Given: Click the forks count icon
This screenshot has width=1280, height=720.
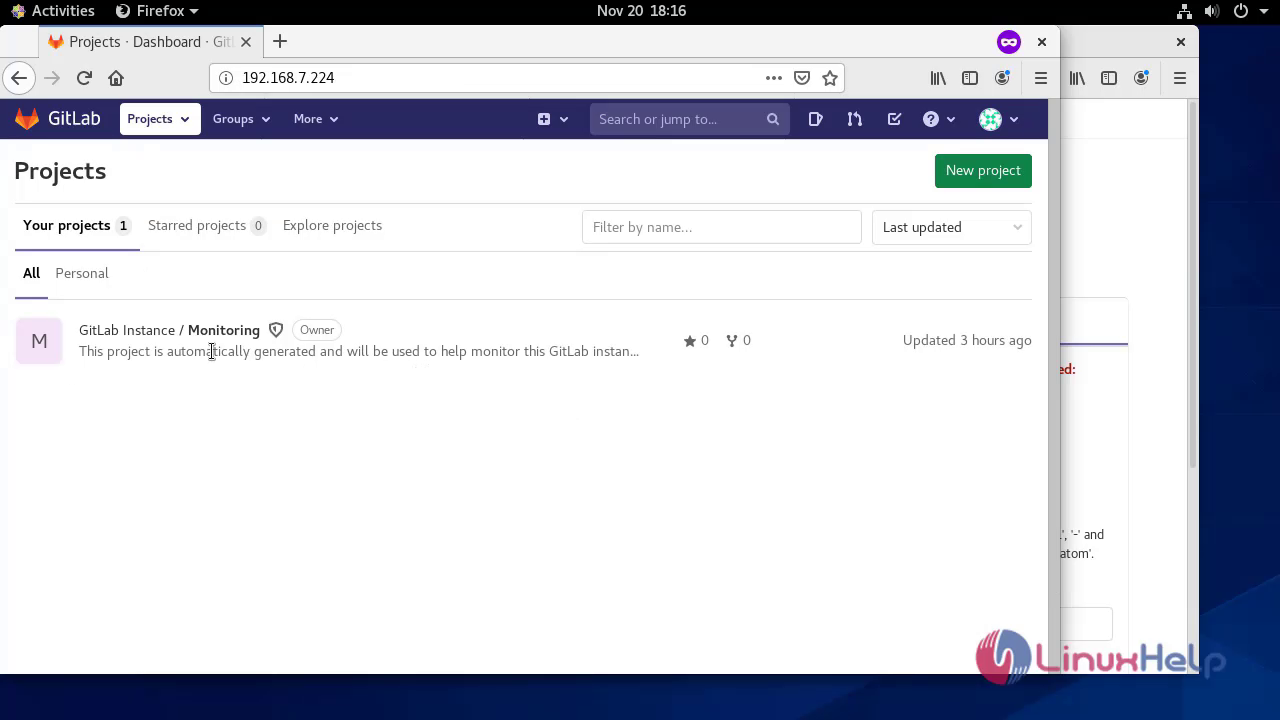Looking at the screenshot, I should [x=732, y=341].
